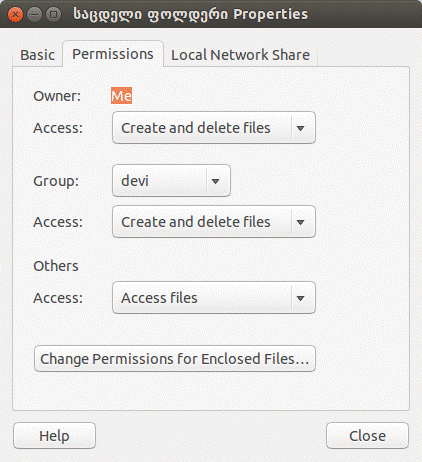Click the Properties window title bar text
This screenshot has width=422, height=462.
click(190, 14)
